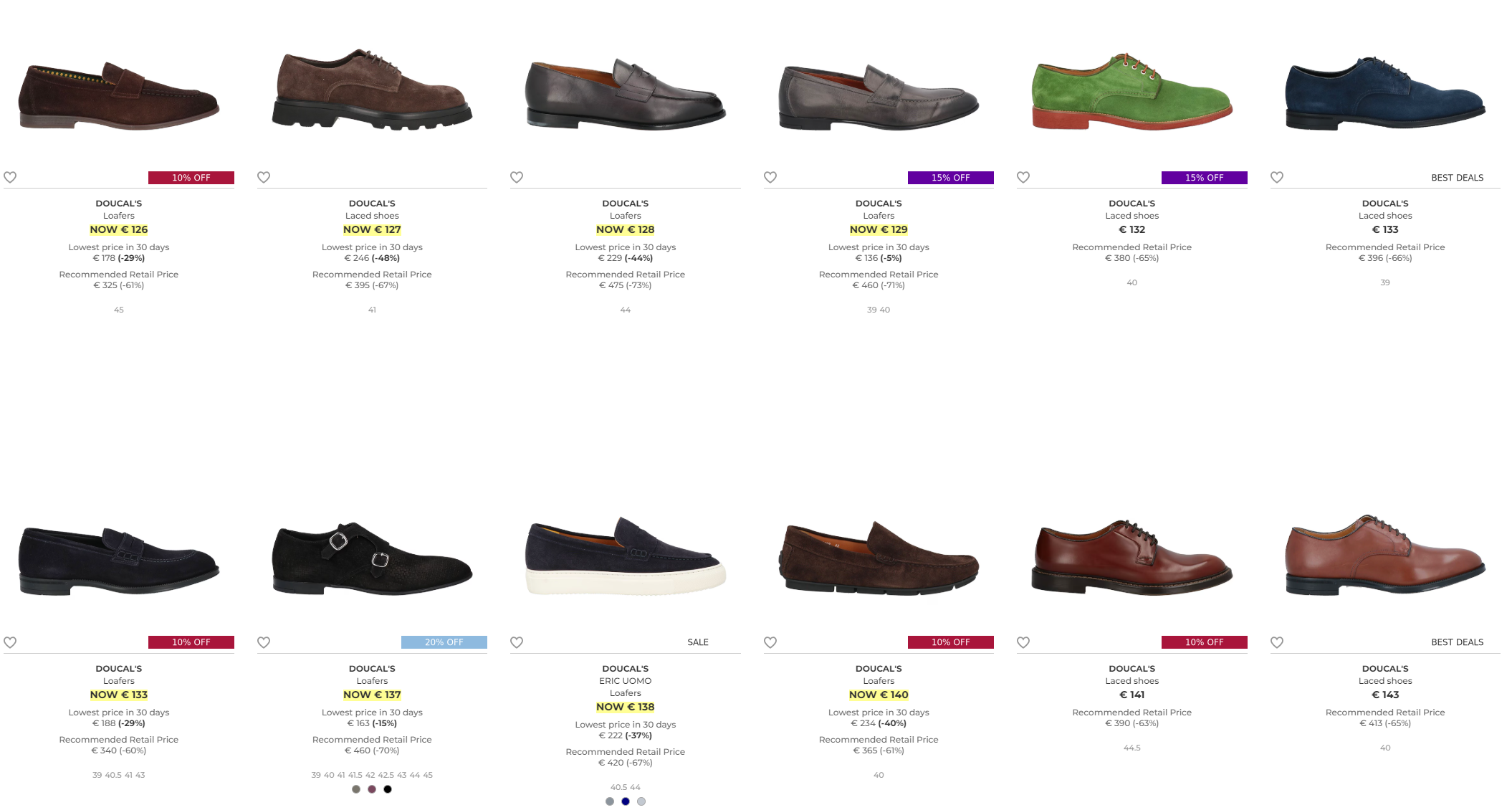The width and height of the screenshot is (1512, 810).
Task: View the white-soled navy loafer image
Action: [x=625, y=557]
